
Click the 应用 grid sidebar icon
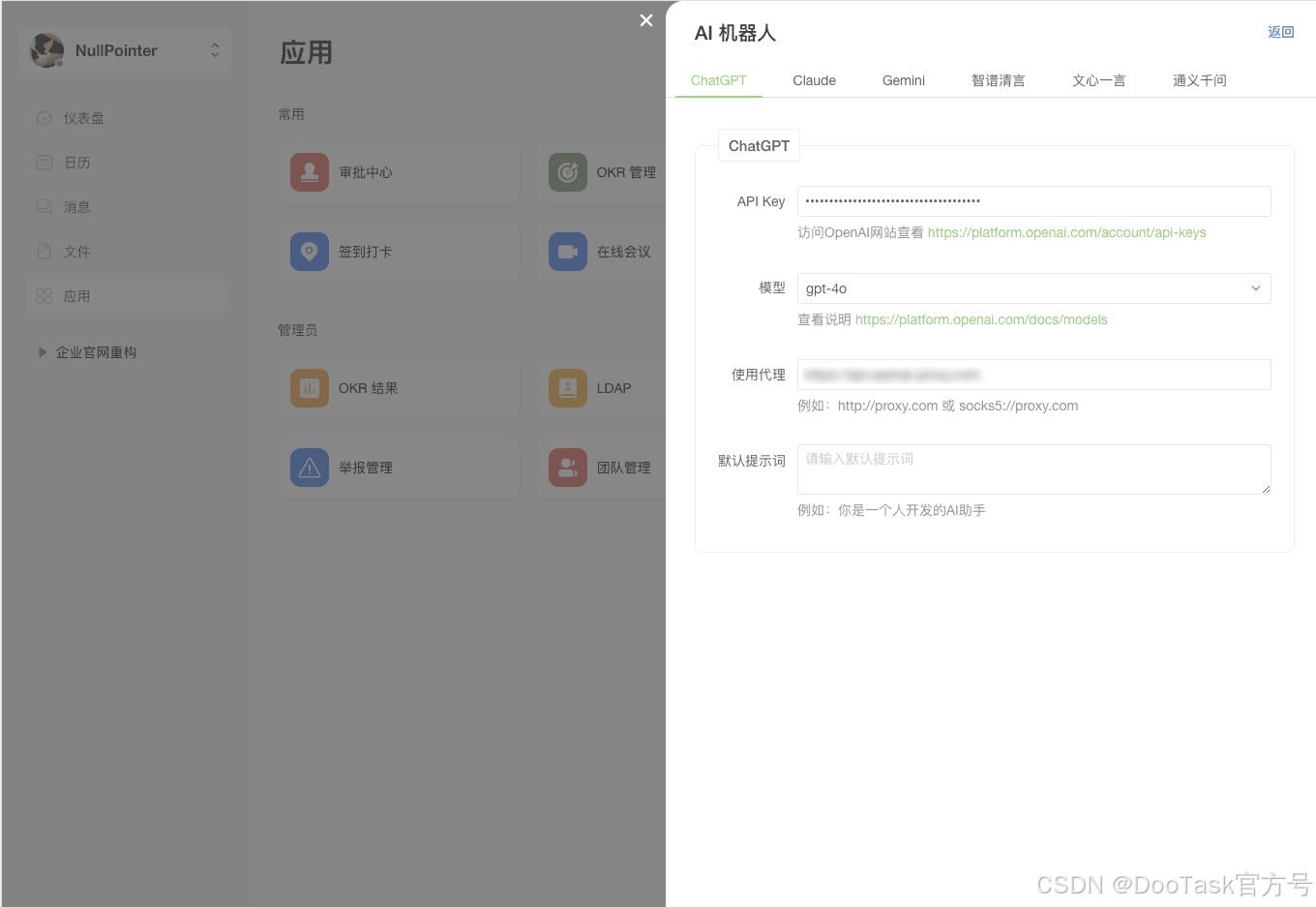pyautogui.click(x=45, y=296)
